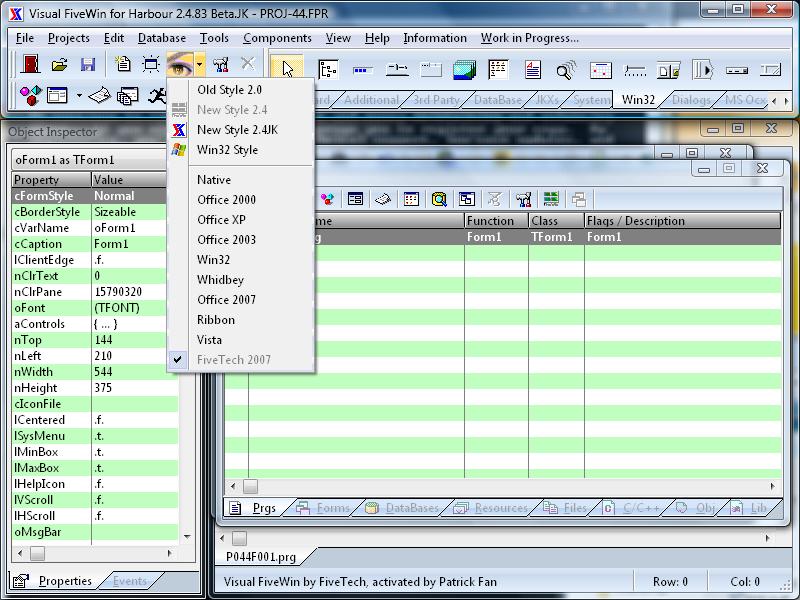Screen dimensions: 800x600
Task: Click the magnifier icon in project window toolbar
Action: pos(439,200)
